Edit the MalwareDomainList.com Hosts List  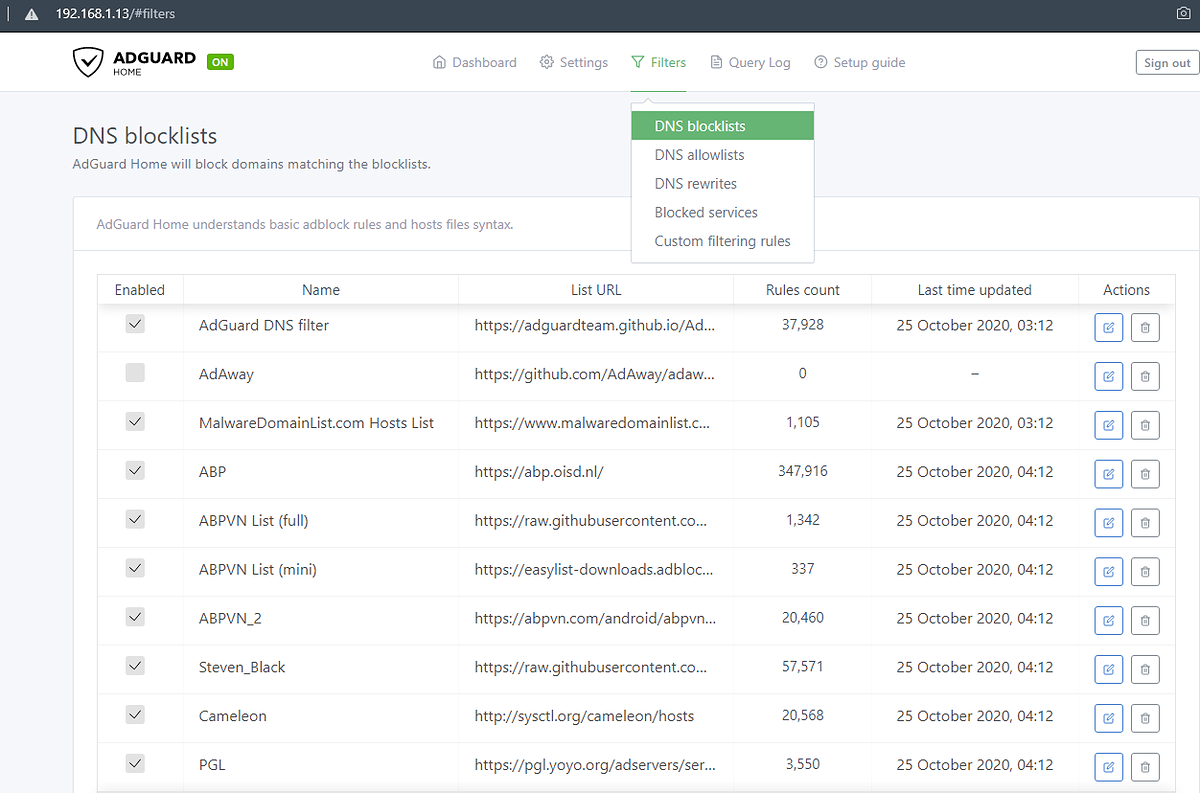[x=1108, y=425]
